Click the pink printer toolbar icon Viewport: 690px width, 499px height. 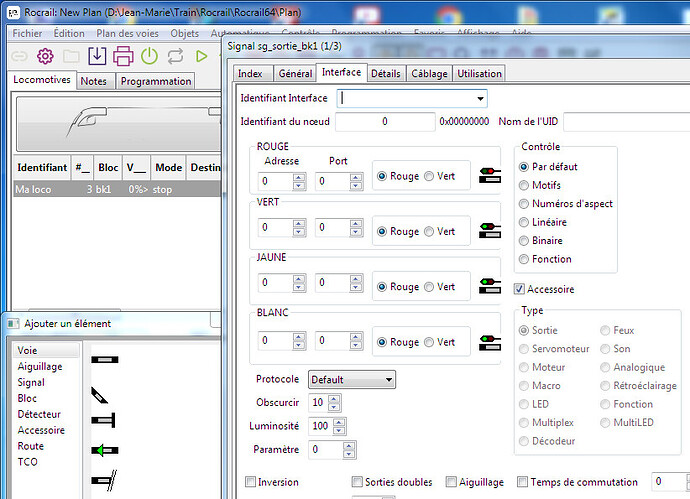click(x=123, y=56)
